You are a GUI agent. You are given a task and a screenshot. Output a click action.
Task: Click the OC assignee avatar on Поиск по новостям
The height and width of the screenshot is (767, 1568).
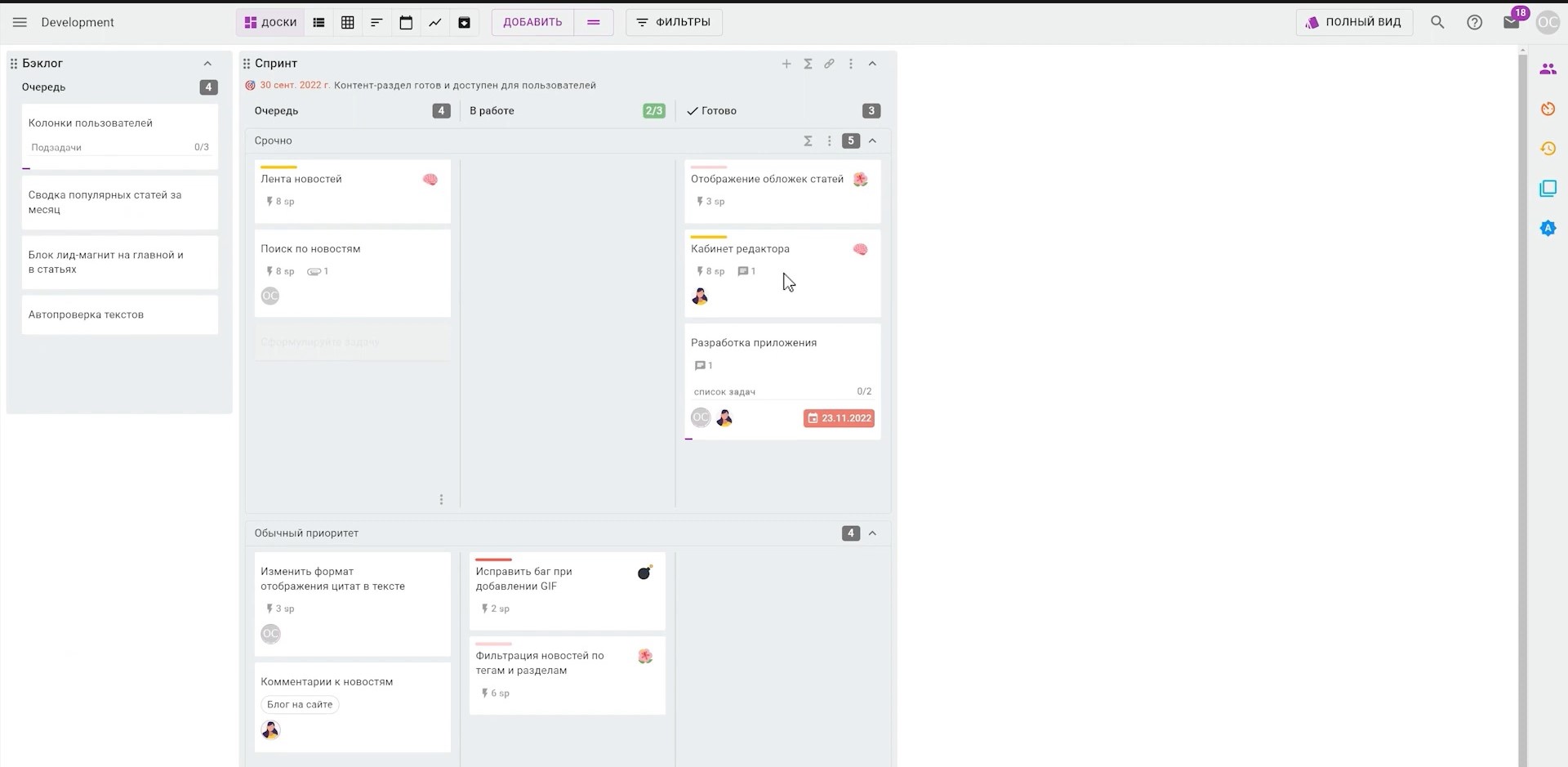[270, 296]
